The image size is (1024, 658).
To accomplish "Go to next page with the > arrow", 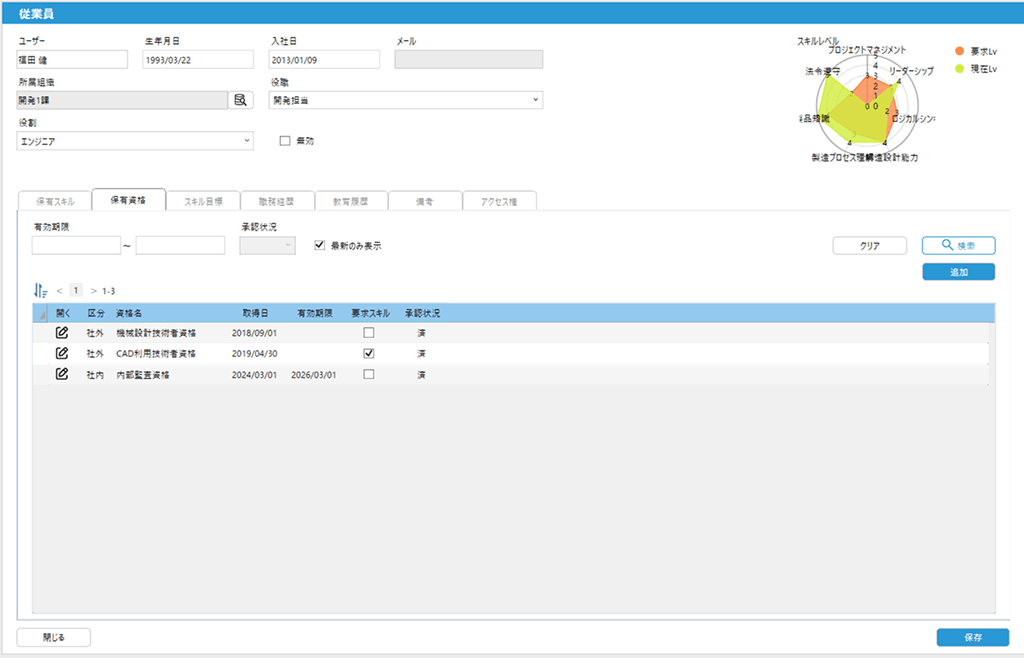I will pos(93,291).
